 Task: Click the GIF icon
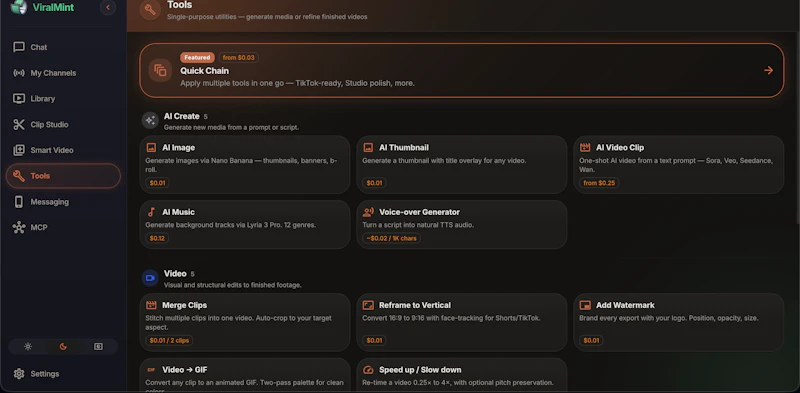[x=151, y=370]
